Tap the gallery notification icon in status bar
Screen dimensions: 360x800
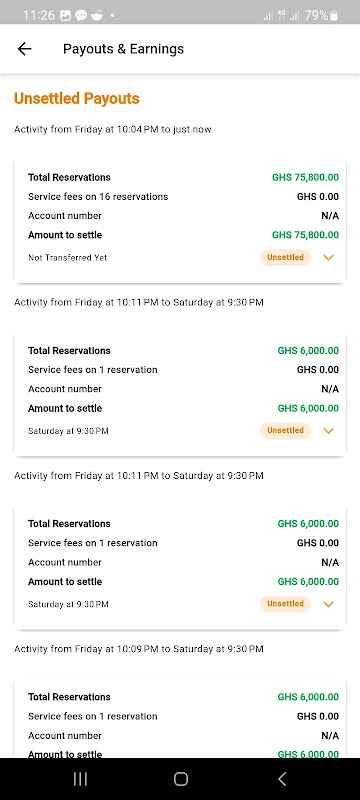coord(65,15)
